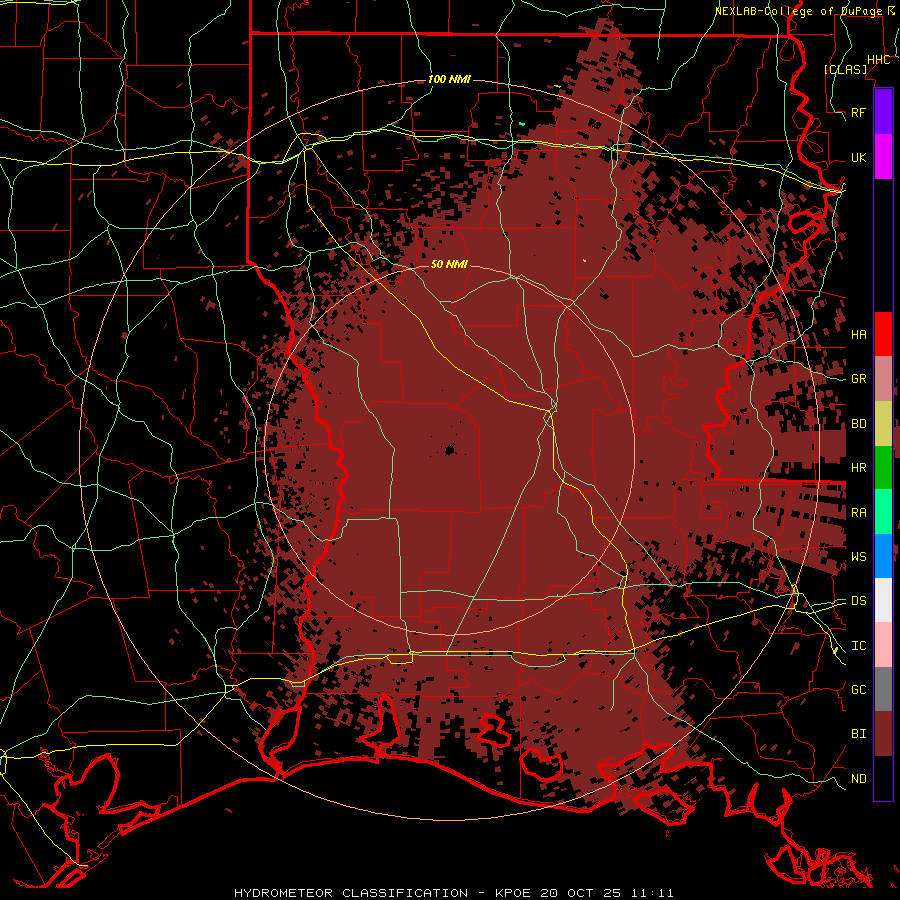Click the 100 NMI range ring label
Viewport: 900px width, 900px height.
pyautogui.click(x=449, y=79)
